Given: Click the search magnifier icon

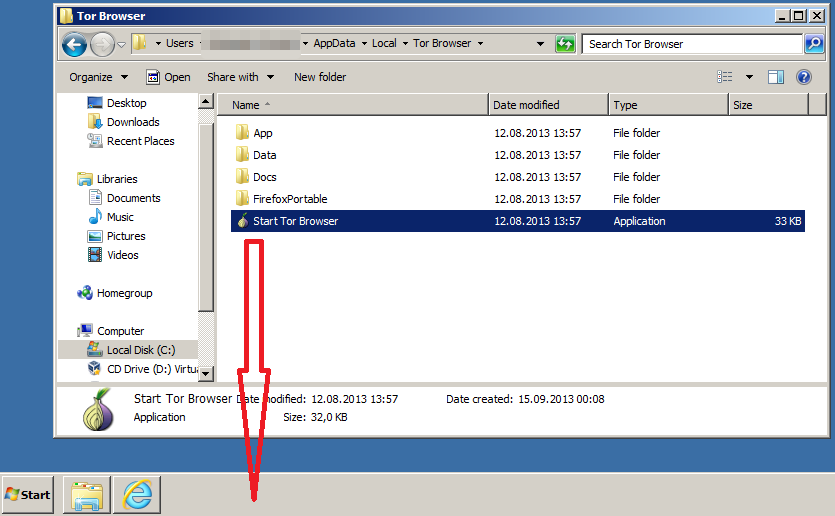Looking at the screenshot, I should coord(816,44).
